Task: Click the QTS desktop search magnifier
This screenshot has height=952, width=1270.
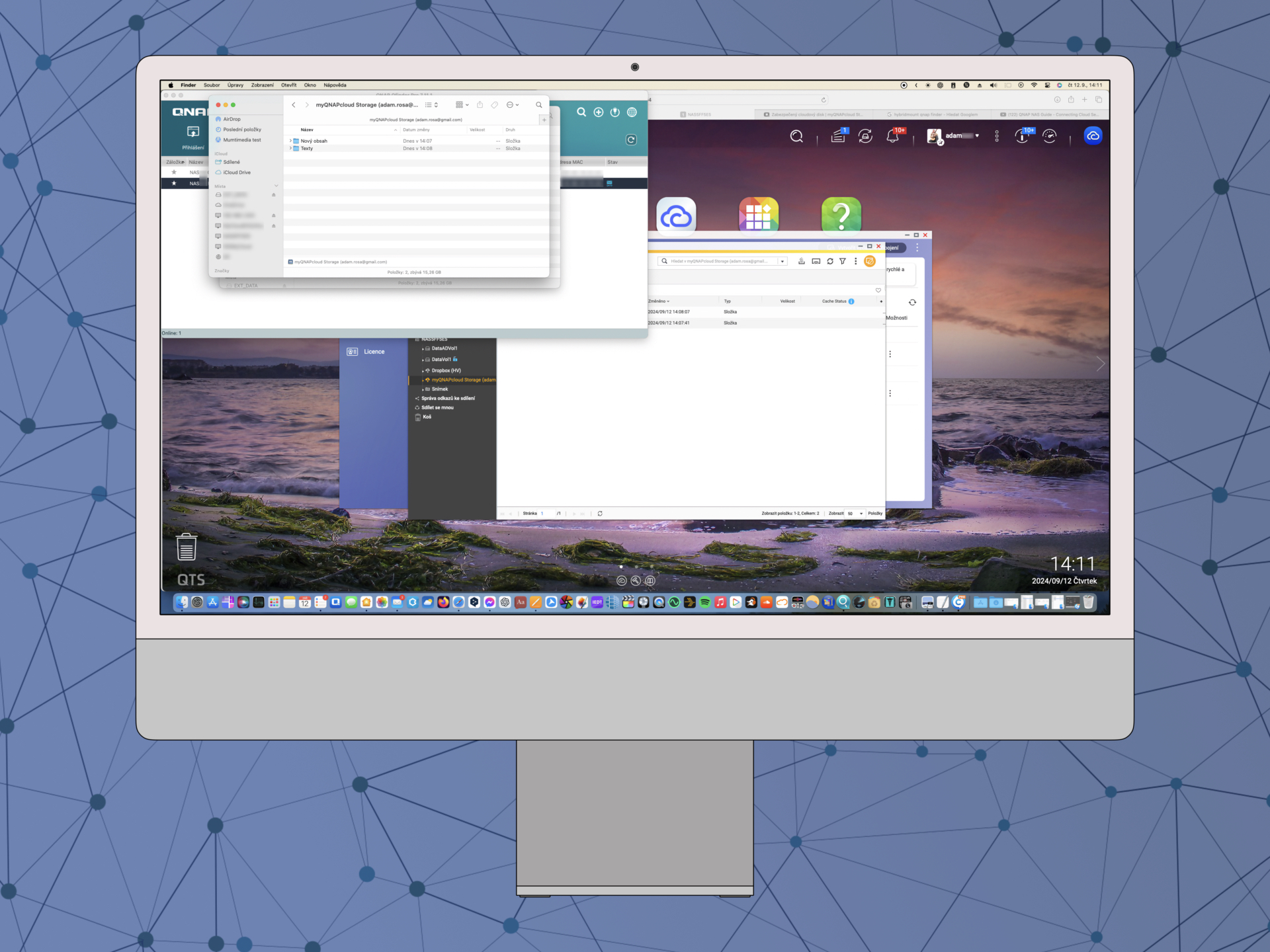Action: pyautogui.click(x=796, y=136)
